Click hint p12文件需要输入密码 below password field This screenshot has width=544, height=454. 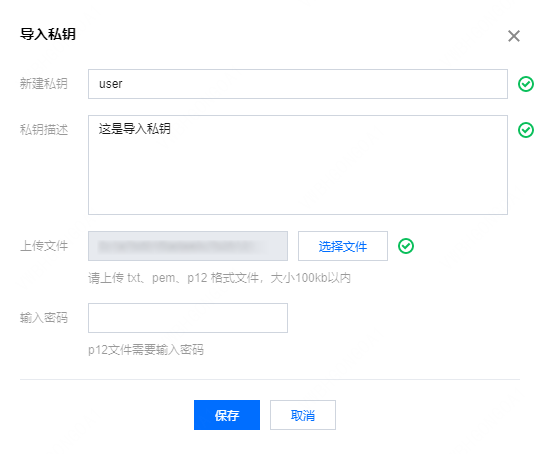click(x=146, y=350)
